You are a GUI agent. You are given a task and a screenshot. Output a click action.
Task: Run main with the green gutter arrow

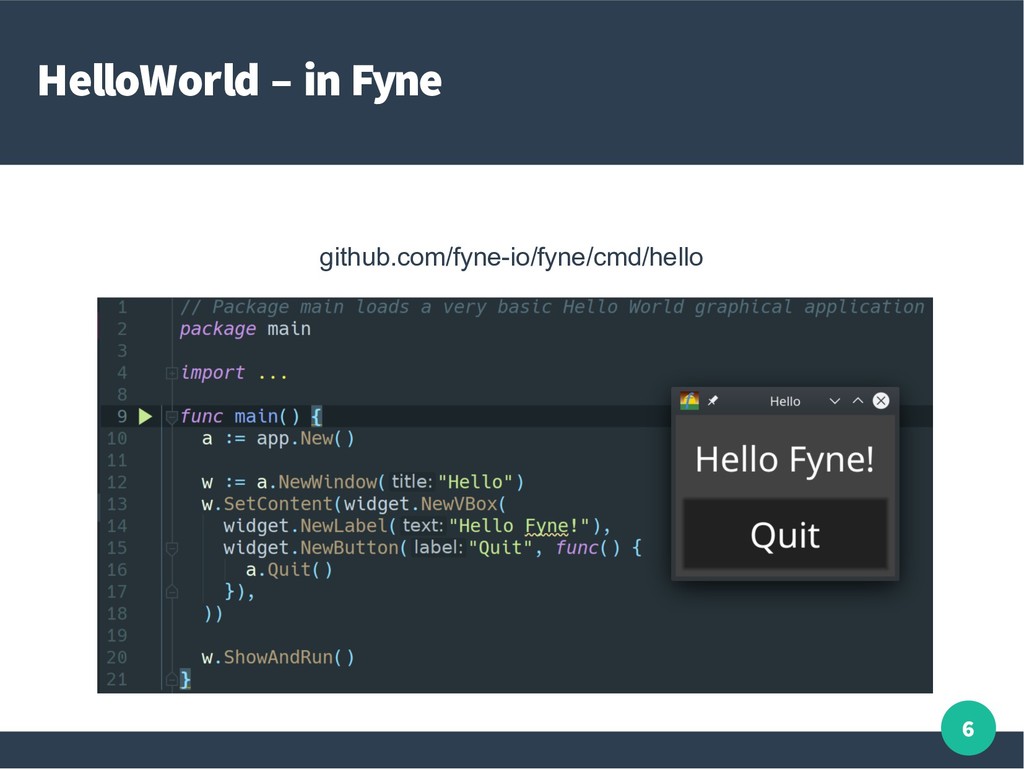point(146,416)
